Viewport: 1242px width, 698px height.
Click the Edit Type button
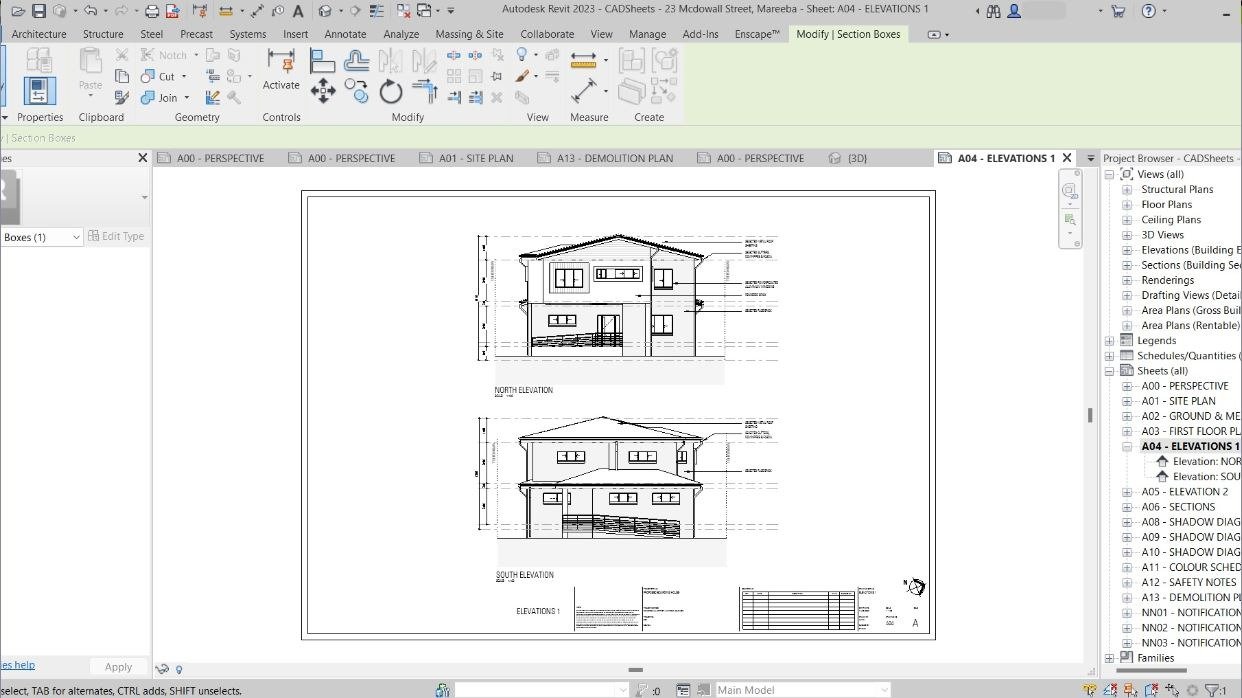(x=116, y=236)
